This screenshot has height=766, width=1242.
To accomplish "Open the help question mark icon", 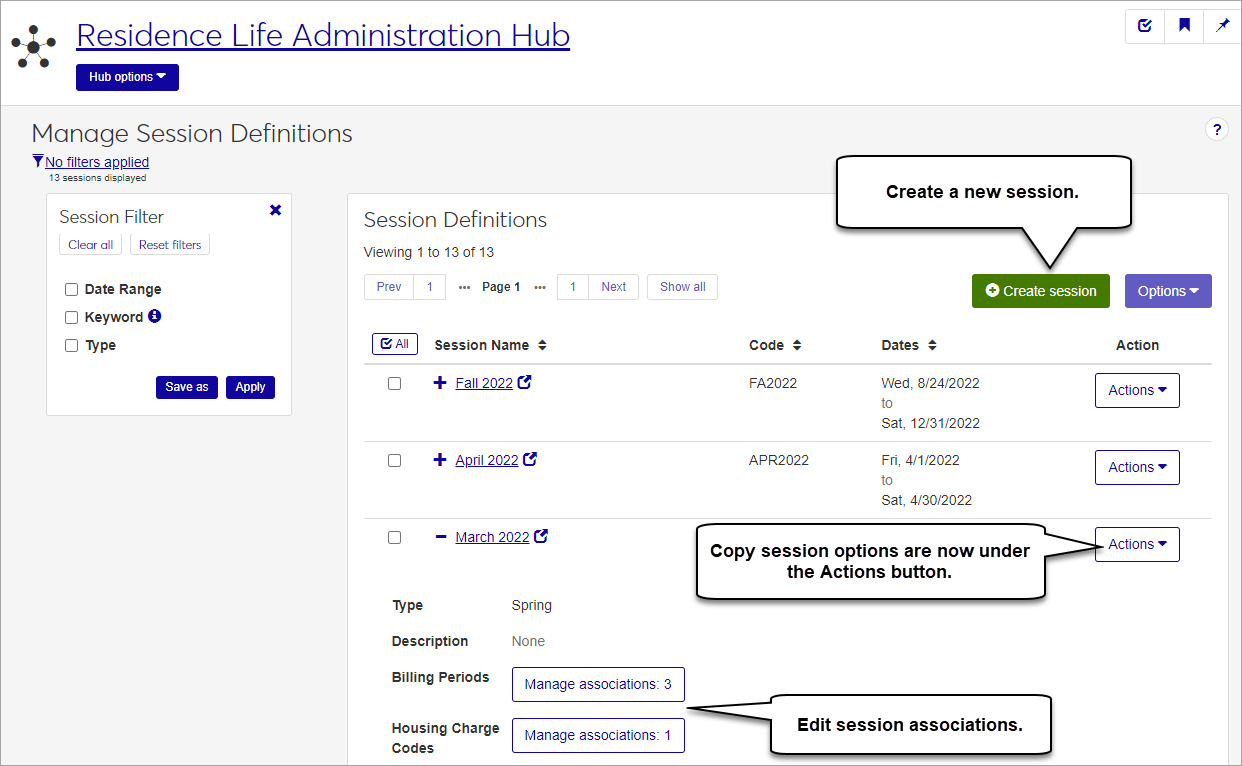I will [x=1216, y=130].
